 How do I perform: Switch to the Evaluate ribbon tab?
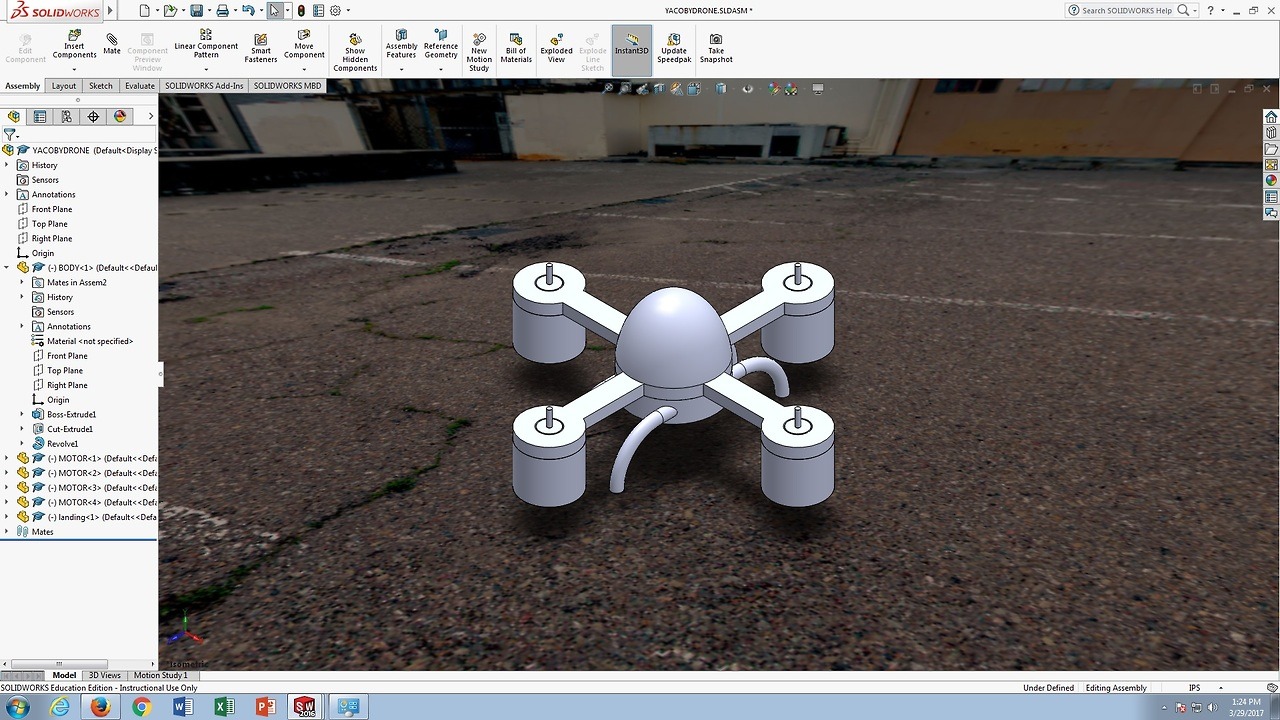[139, 86]
